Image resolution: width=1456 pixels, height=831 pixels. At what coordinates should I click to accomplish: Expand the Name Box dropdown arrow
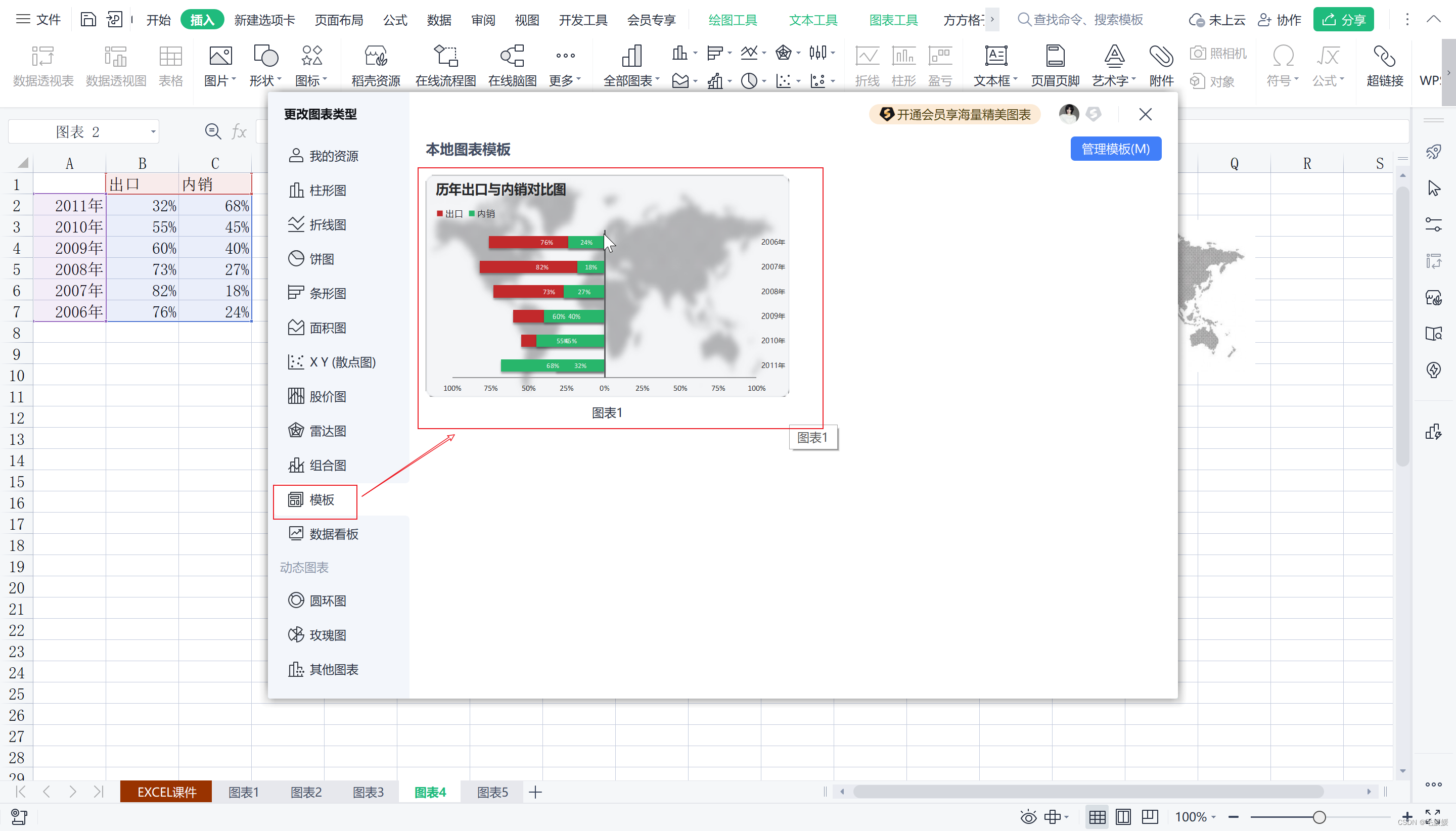(x=153, y=132)
